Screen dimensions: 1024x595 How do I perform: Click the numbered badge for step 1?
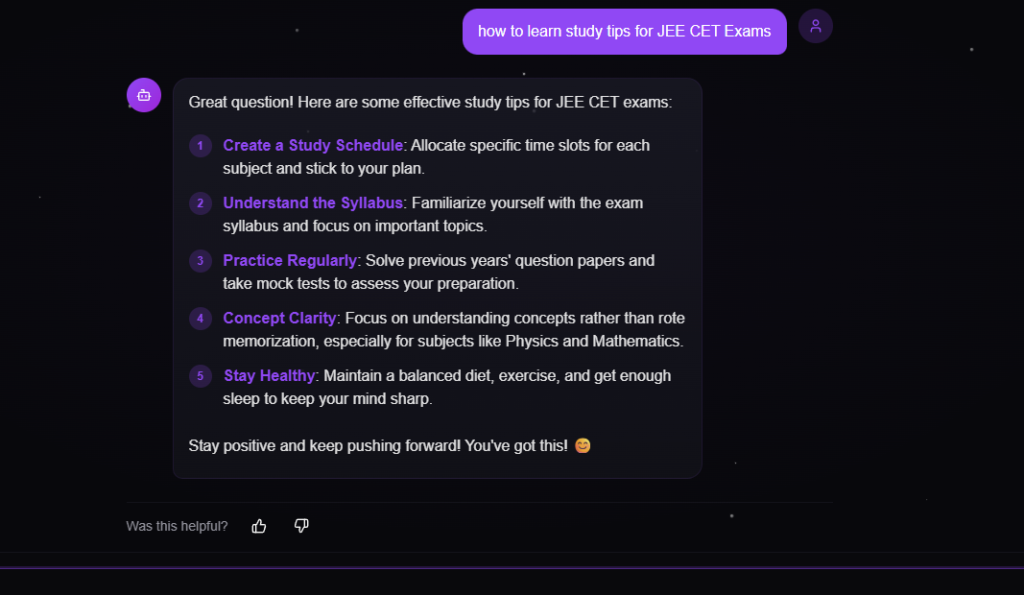pyautogui.click(x=200, y=145)
